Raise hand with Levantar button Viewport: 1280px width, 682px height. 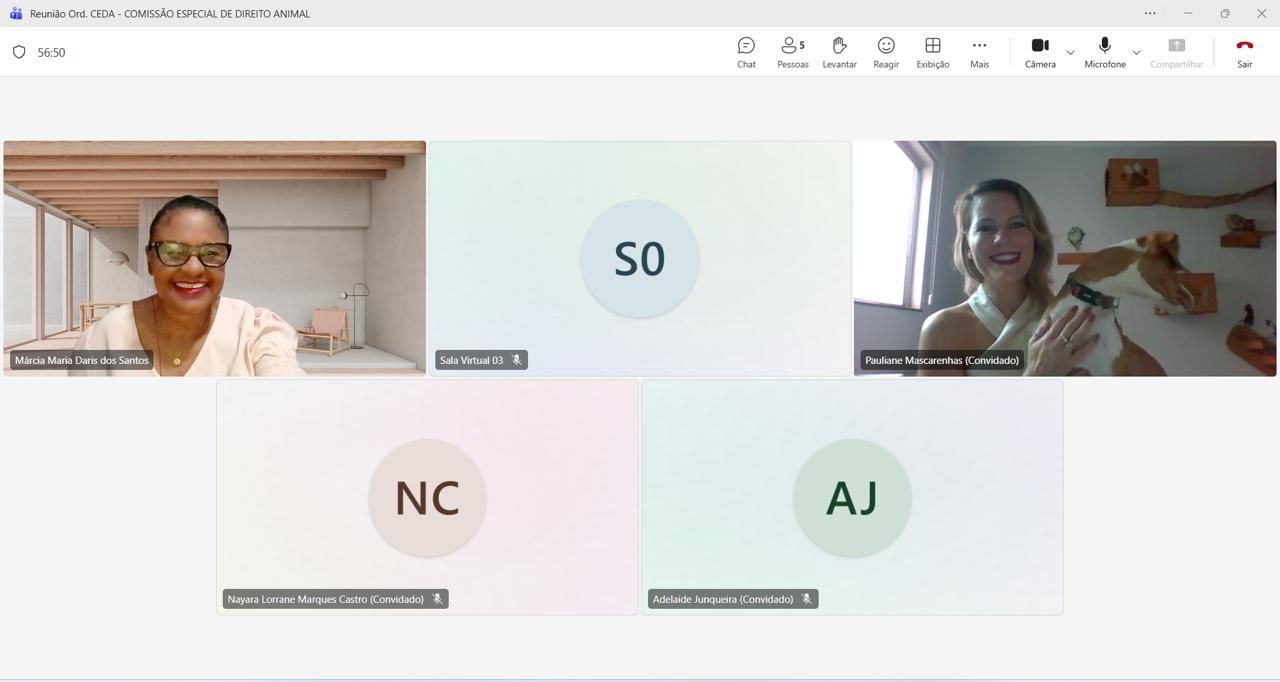[x=839, y=52]
